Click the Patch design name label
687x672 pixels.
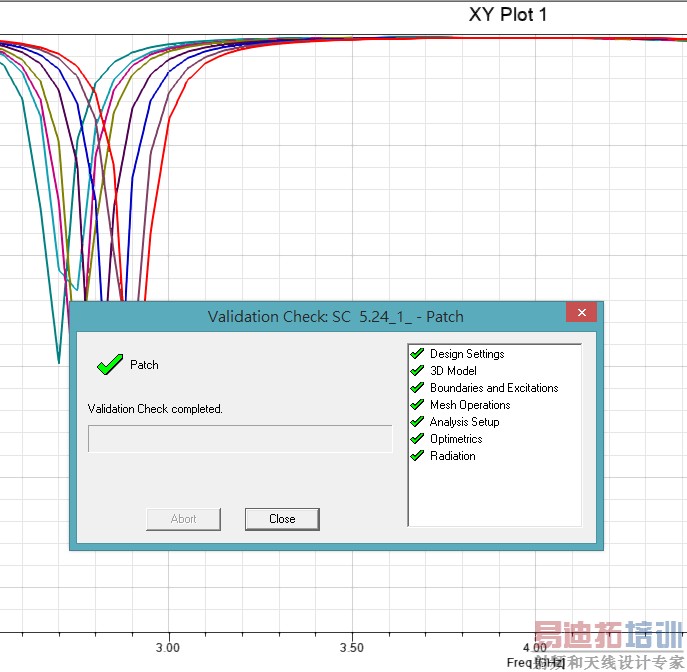coord(144,364)
